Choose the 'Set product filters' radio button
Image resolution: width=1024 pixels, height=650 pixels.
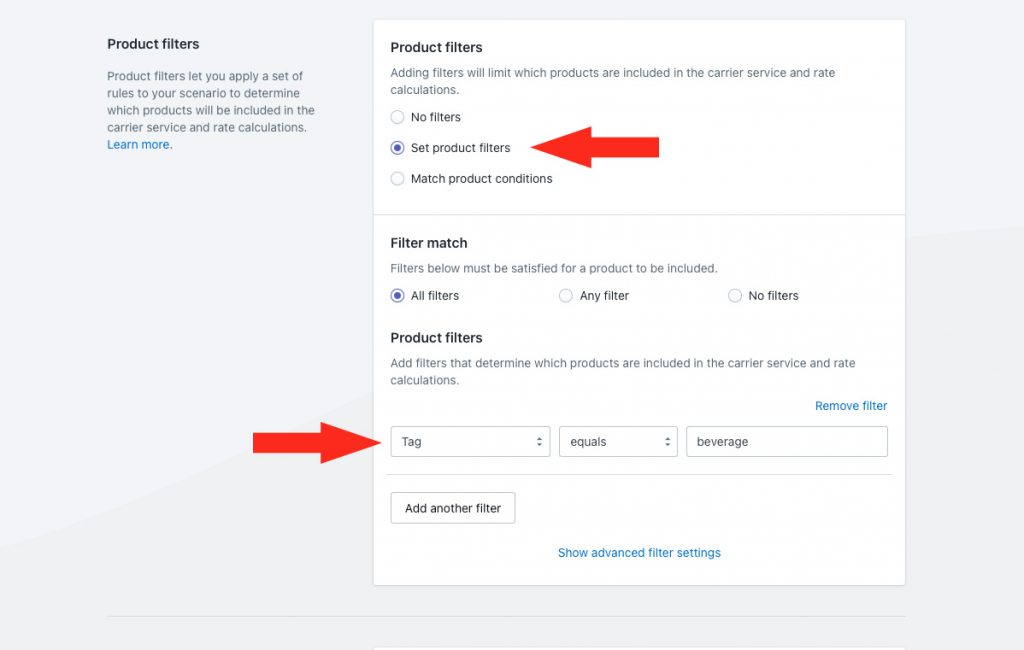pyautogui.click(x=397, y=148)
